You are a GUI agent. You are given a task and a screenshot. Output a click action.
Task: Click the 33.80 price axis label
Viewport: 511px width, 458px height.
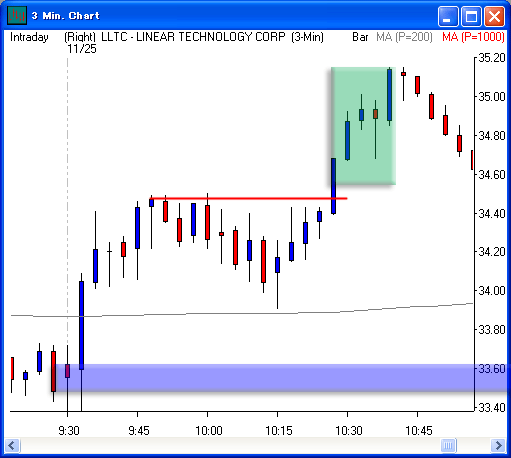click(x=492, y=330)
